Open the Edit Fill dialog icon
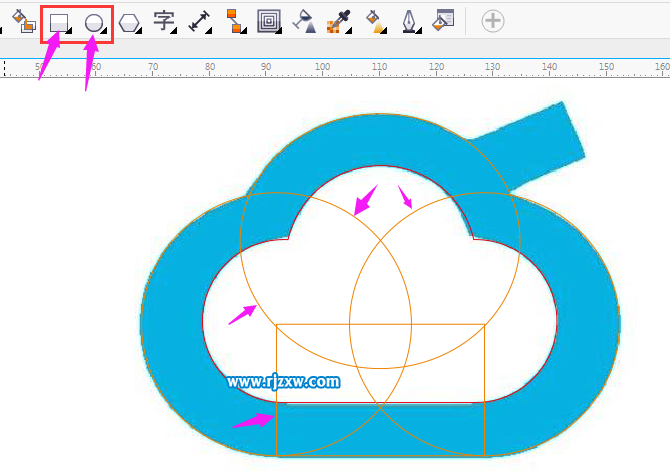The width and height of the screenshot is (670, 475). [x=443, y=20]
